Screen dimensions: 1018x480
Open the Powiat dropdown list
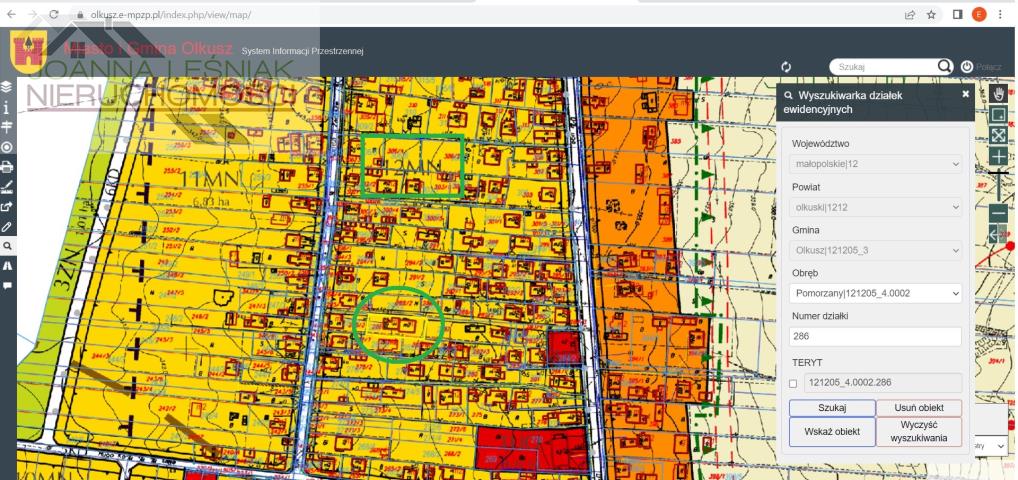click(875, 207)
